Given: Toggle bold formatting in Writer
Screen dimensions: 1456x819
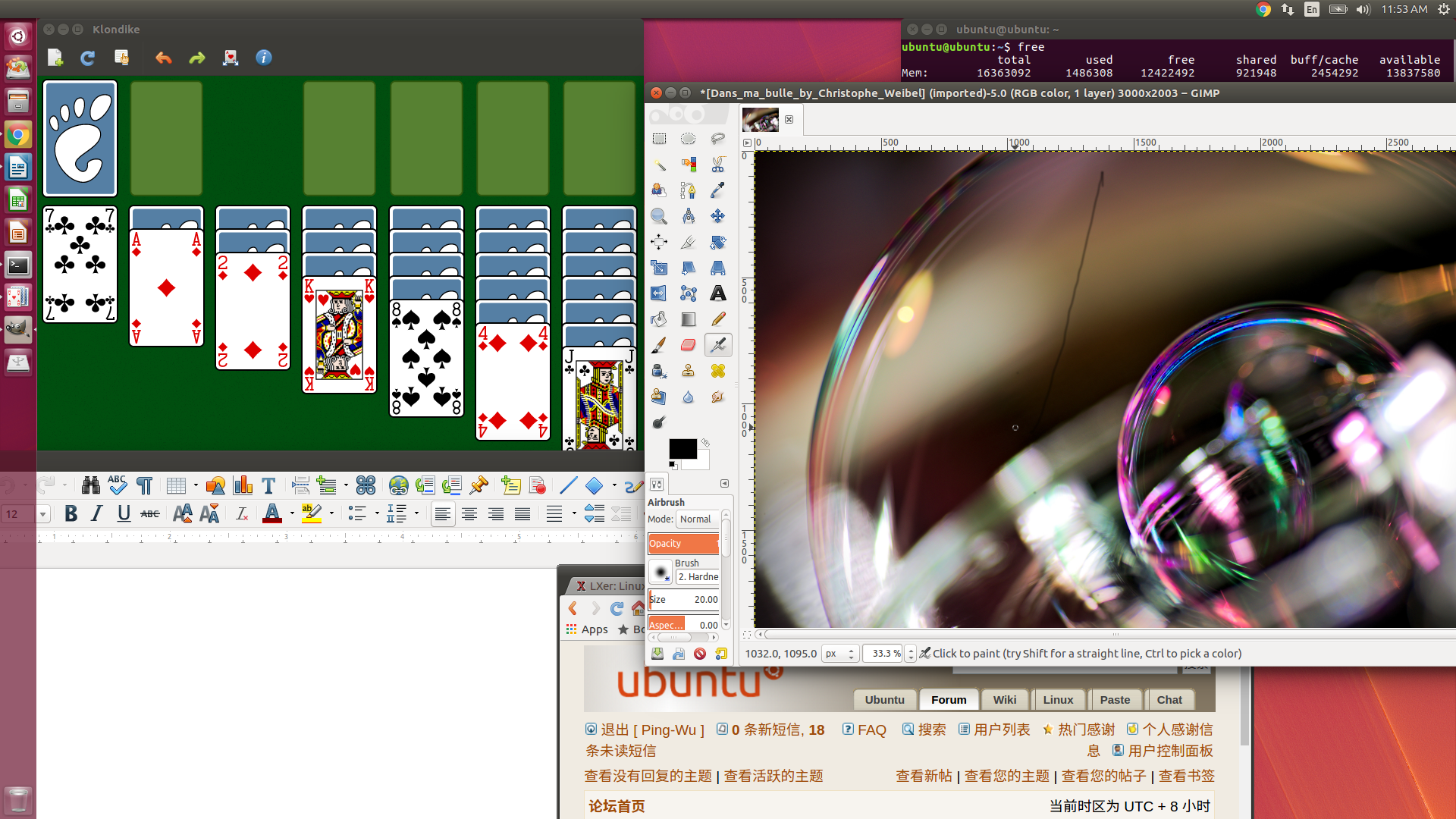Looking at the screenshot, I should point(71,514).
